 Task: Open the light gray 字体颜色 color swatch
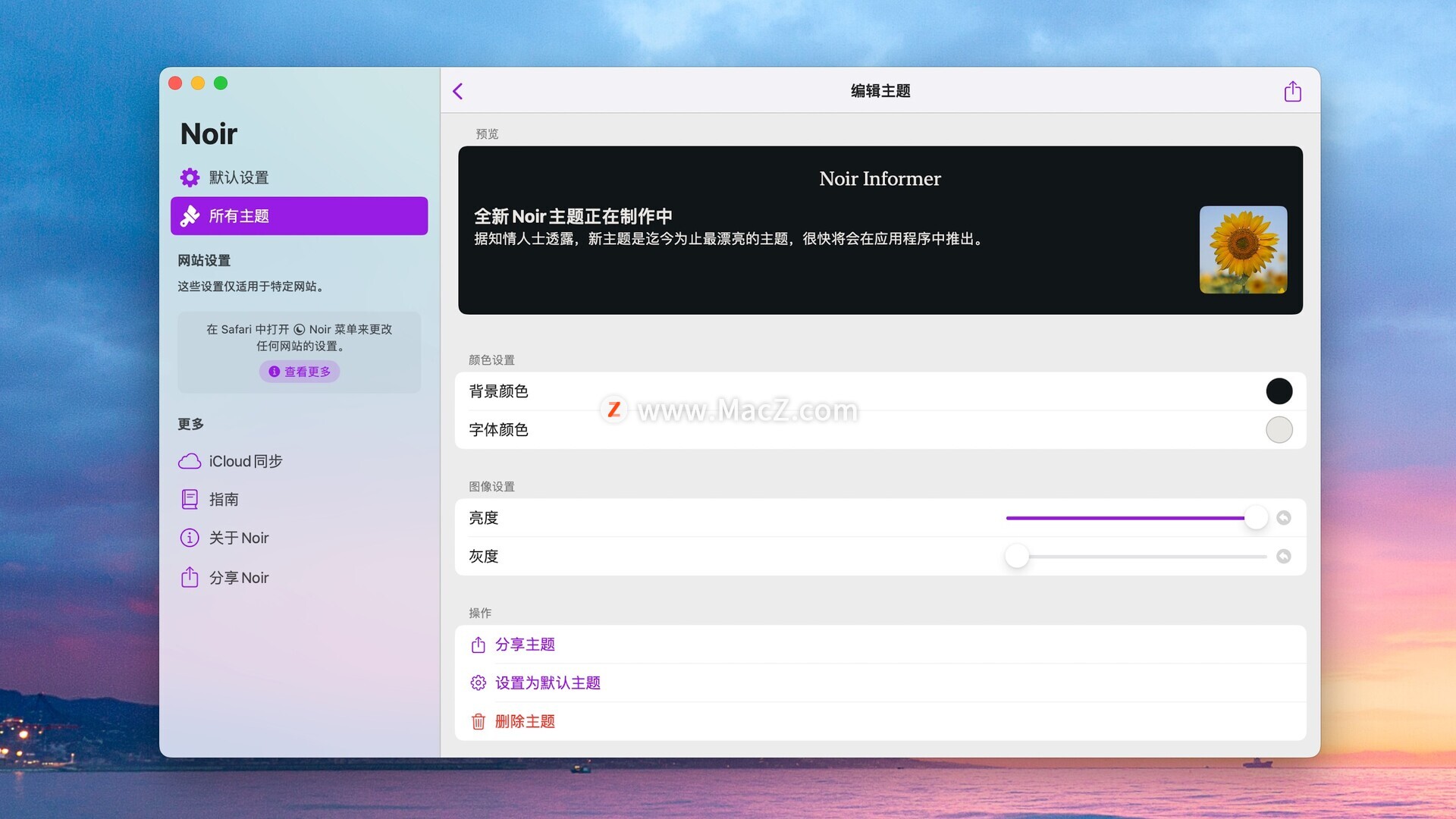(x=1279, y=430)
